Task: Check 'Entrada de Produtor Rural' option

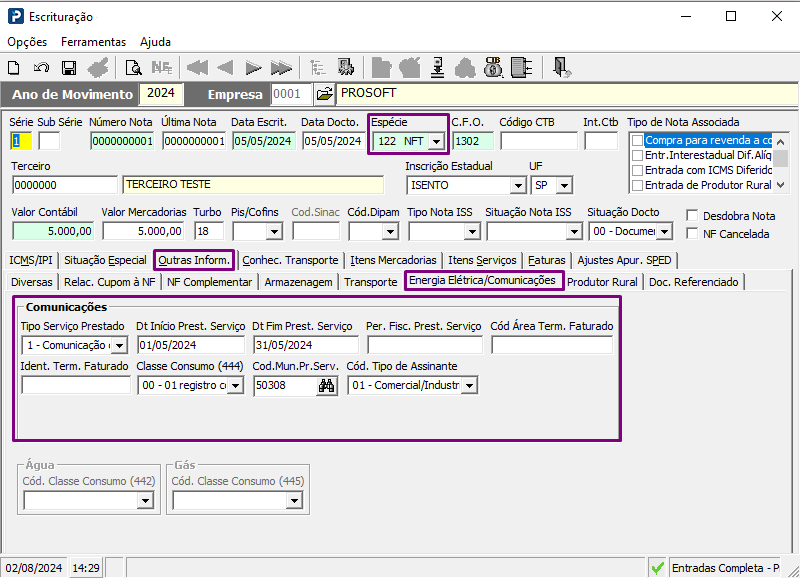Action: coord(637,185)
